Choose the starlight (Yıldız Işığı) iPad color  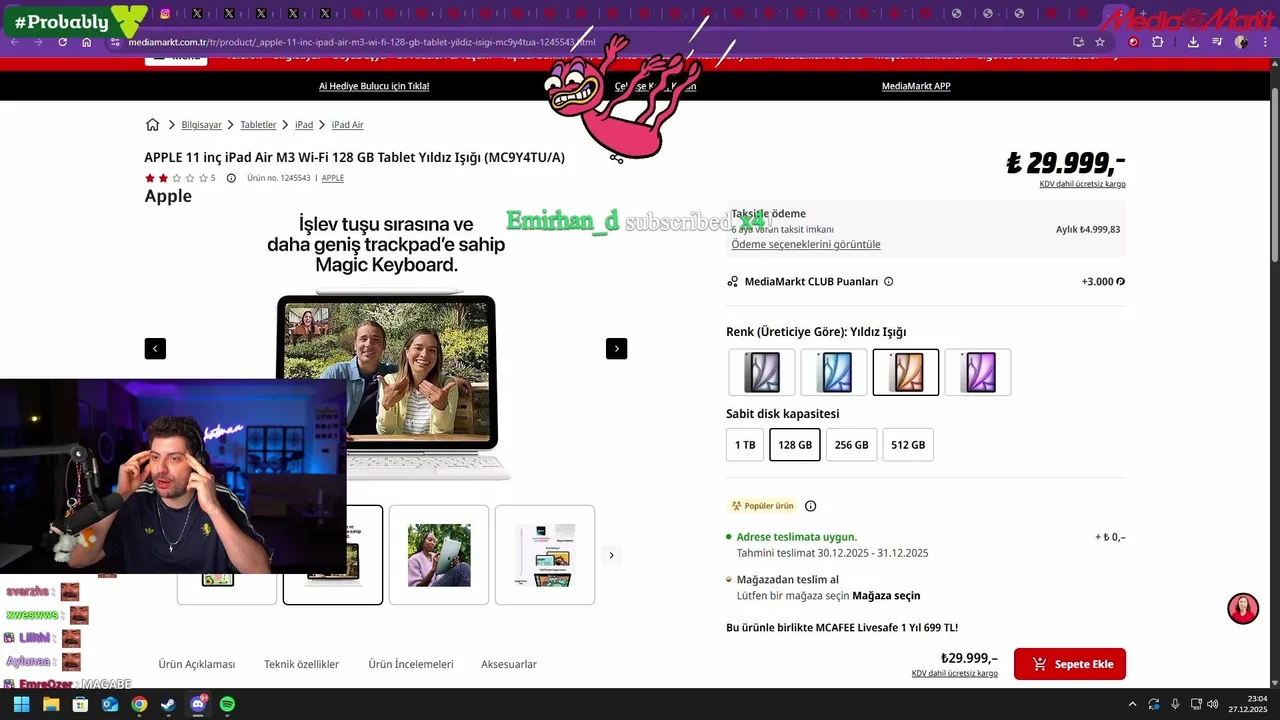click(906, 372)
